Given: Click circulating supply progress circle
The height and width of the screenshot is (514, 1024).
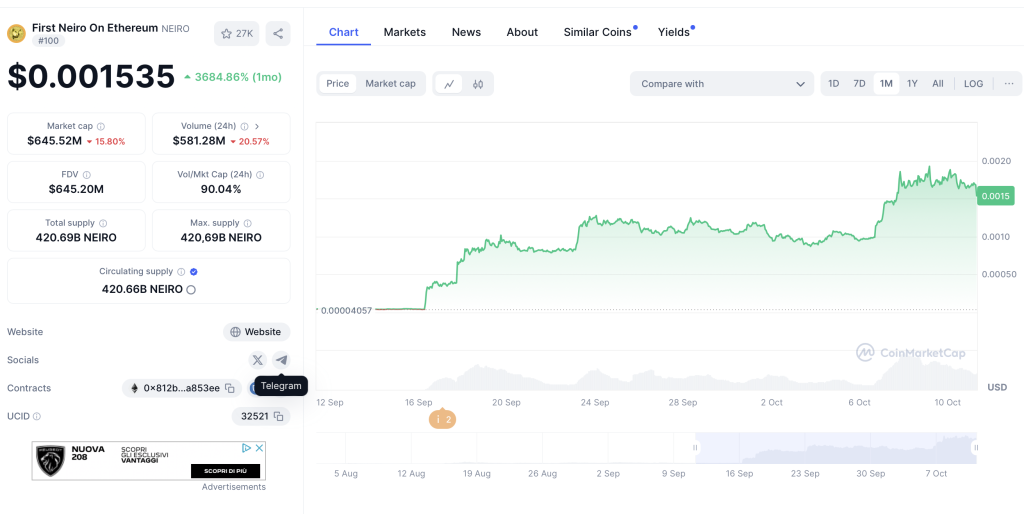Looking at the screenshot, I should tap(191, 289).
